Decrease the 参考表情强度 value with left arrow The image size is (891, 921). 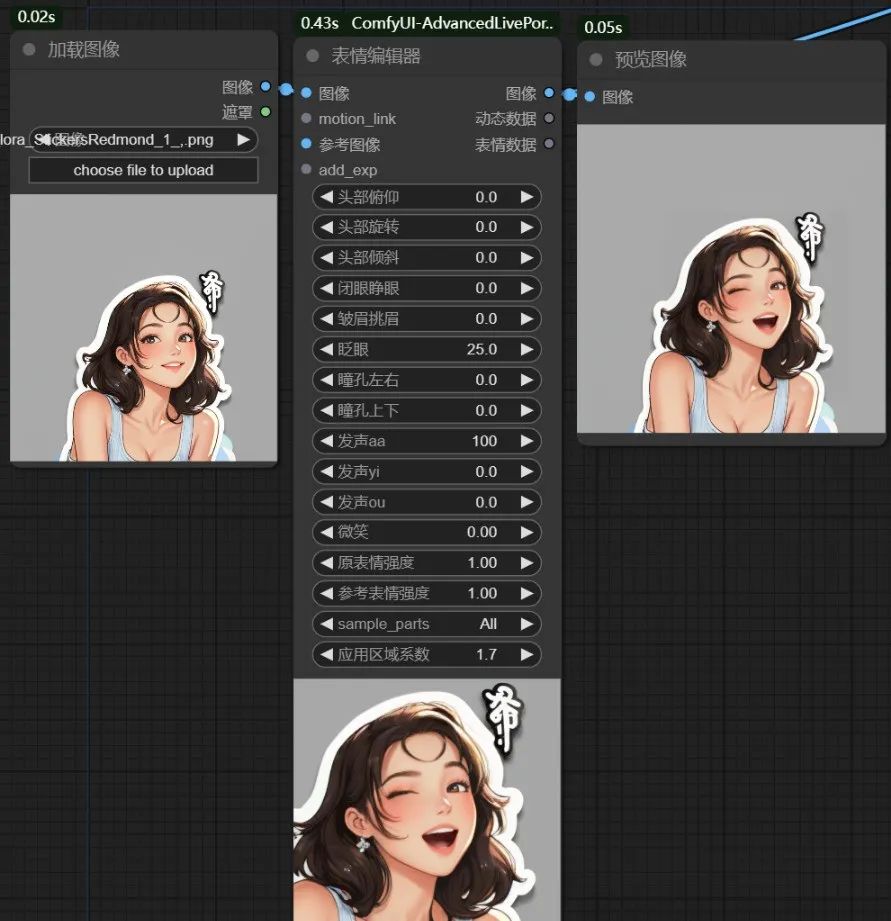pyautogui.click(x=327, y=593)
